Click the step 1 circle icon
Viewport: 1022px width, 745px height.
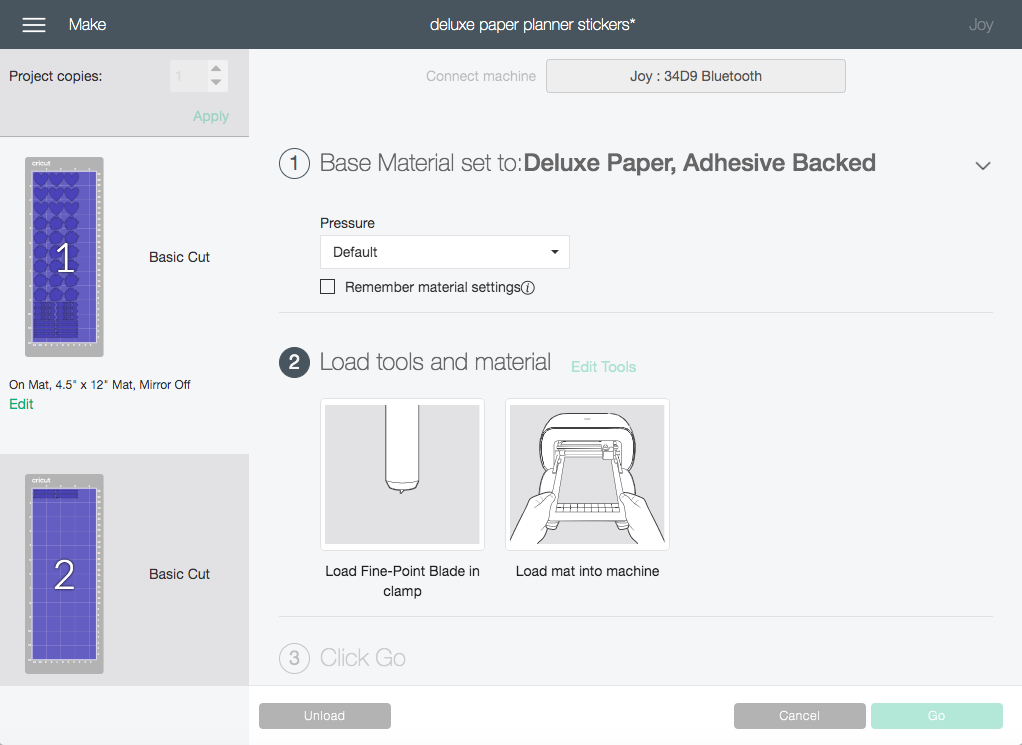295,163
